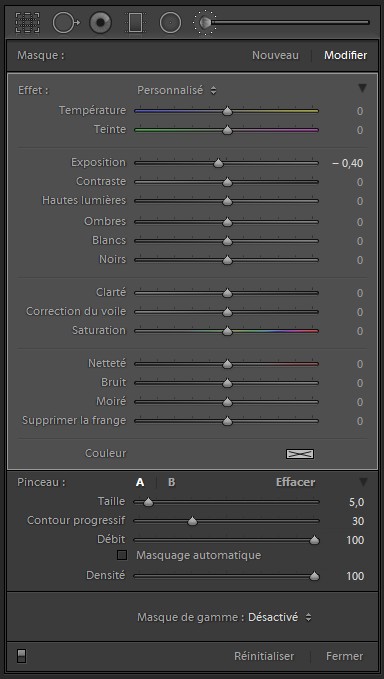Choose Nouveau mask mode
The image size is (384, 679).
pyautogui.click(x=275, y=55)
